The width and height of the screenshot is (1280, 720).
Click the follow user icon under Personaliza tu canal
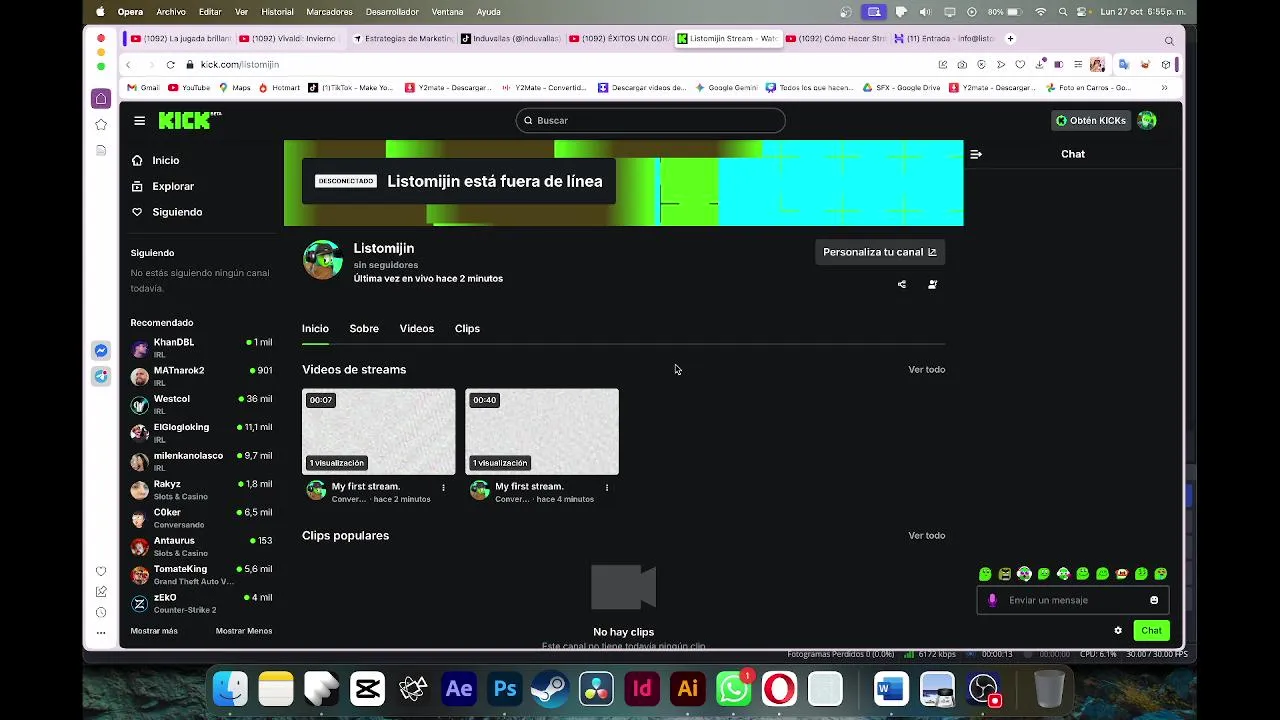click(x=932, y=284)
